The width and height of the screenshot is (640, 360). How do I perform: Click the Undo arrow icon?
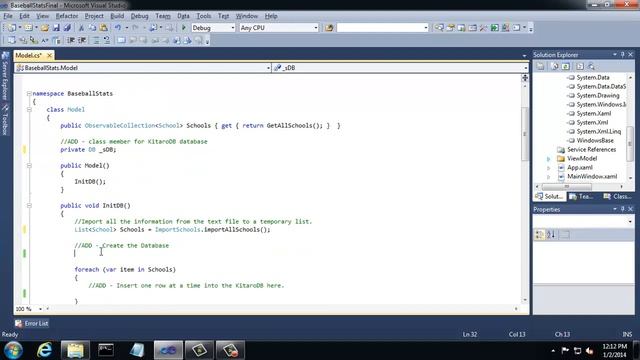click(118, 28)
